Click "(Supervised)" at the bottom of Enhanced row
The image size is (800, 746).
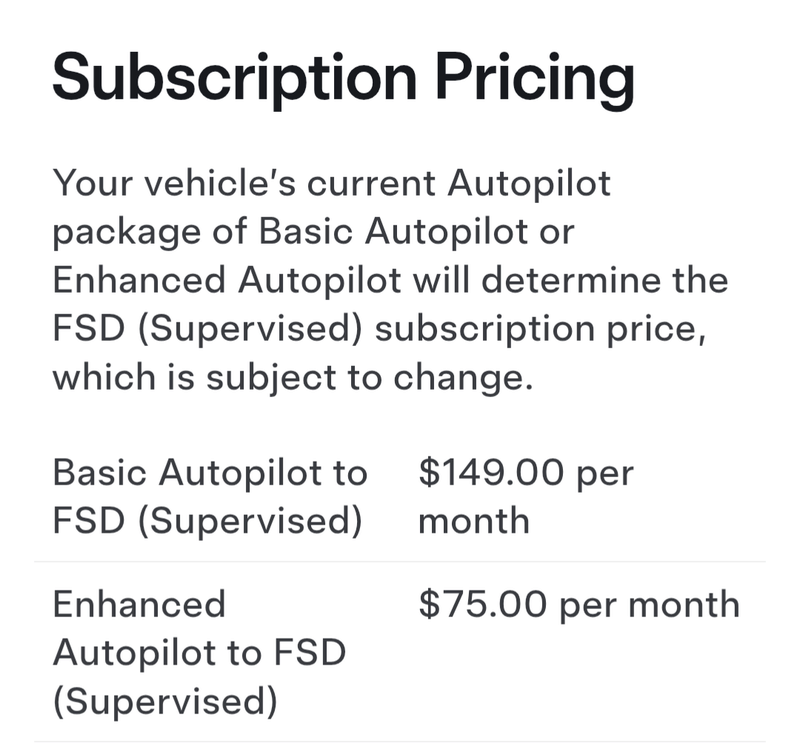(x=164, y=702)
